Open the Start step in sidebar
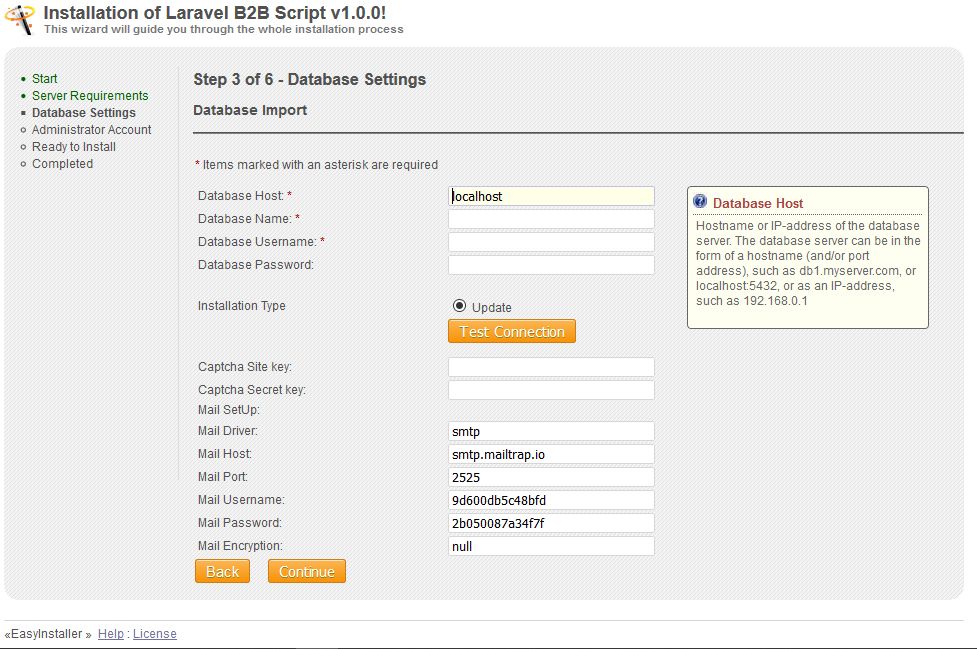Viewport: 977px width, 649px height. (x=44, y=79)
